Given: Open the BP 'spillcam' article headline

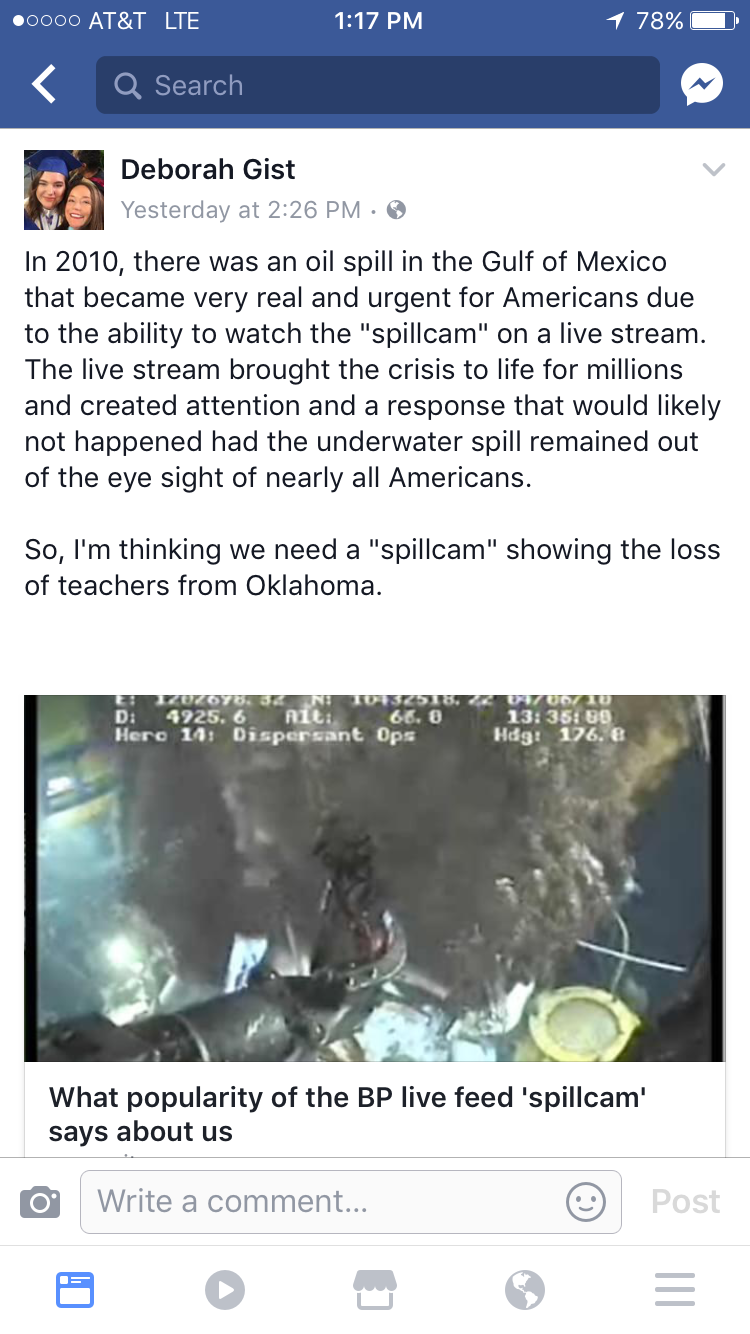Looking at the screenshot, I should (347, 1114).
